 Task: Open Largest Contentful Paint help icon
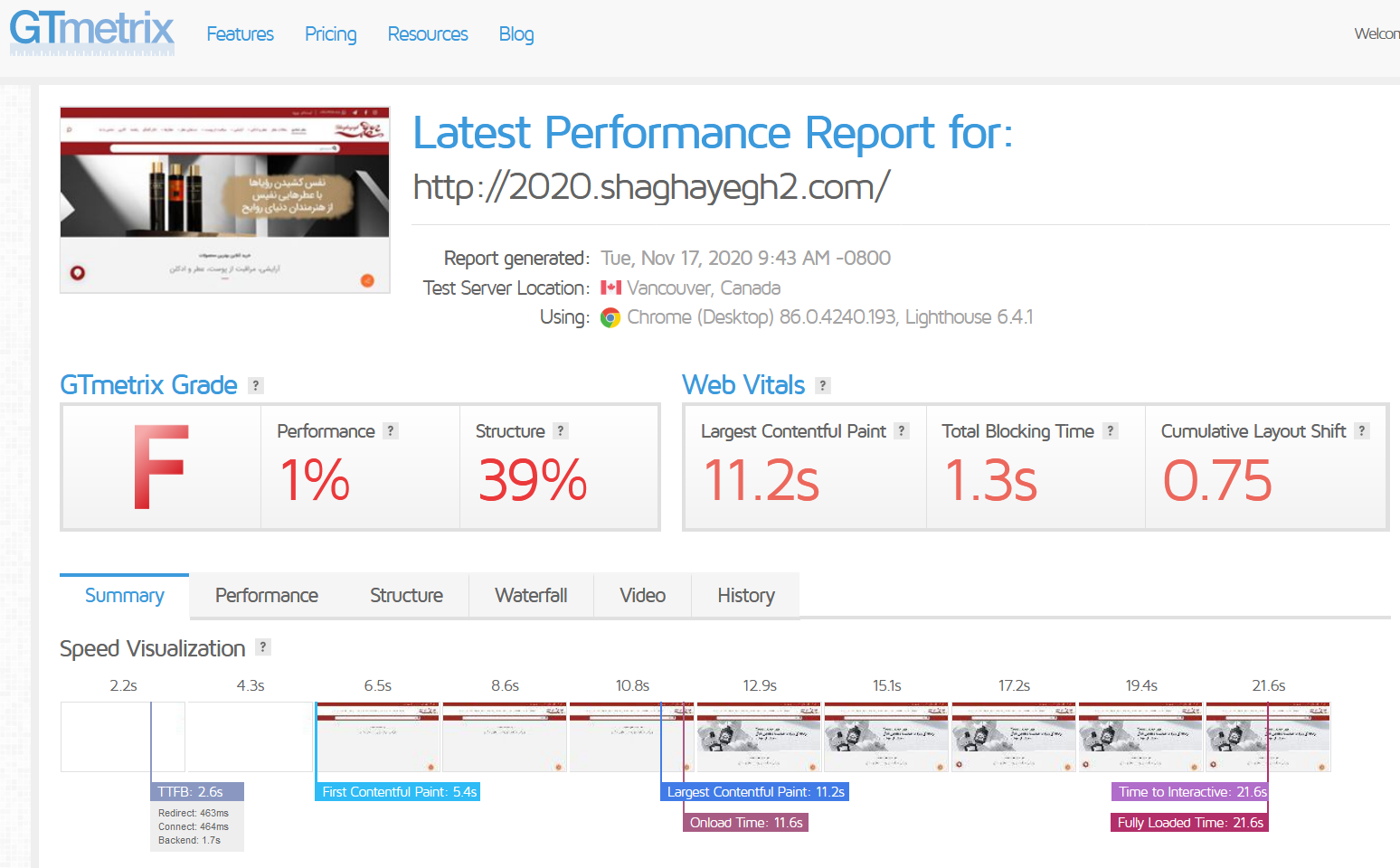[x=902, y=430]
